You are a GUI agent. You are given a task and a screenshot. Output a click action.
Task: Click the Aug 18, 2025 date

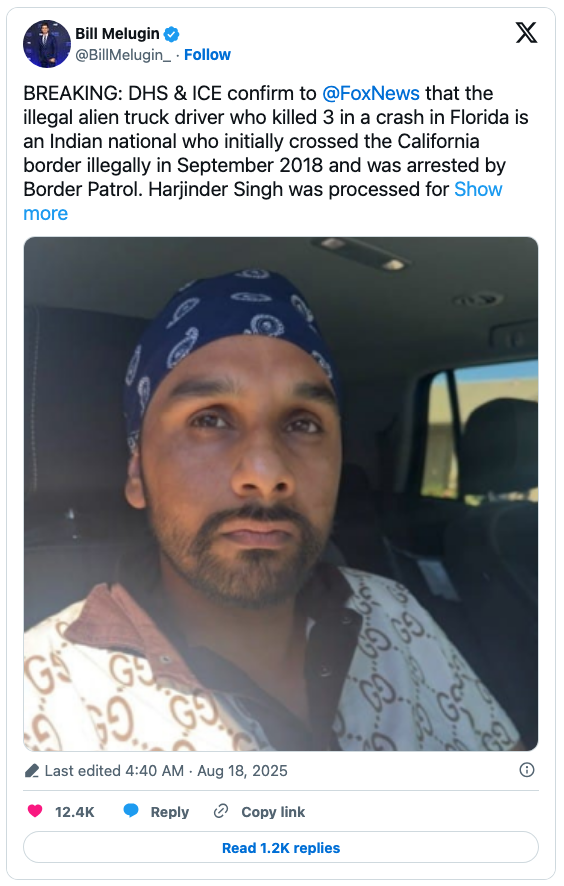(x=242, y=771)
